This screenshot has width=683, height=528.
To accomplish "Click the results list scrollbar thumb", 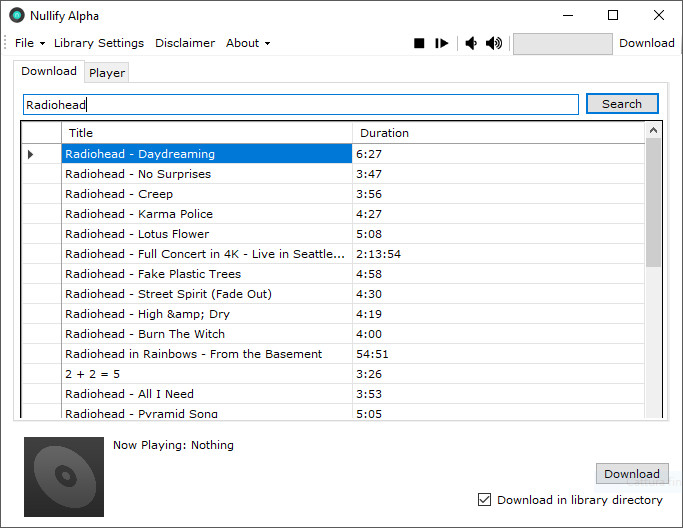I will click(653, 203).
